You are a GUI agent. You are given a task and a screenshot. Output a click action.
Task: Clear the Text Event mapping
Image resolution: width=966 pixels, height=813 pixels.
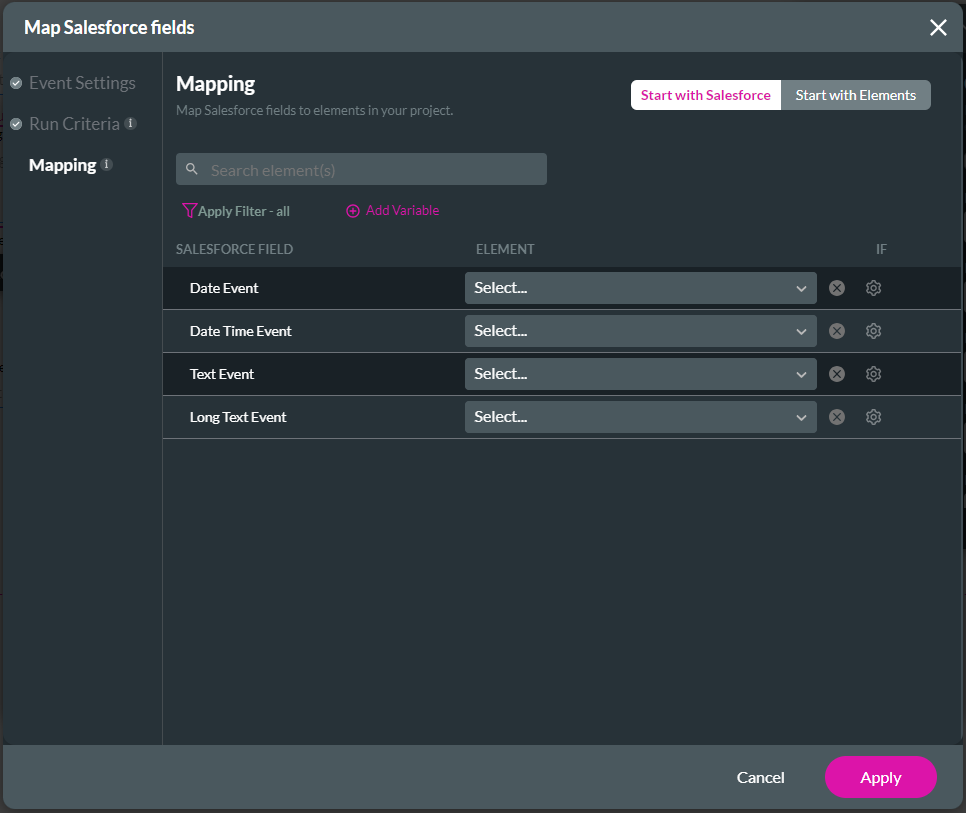(x=837, y=374)
